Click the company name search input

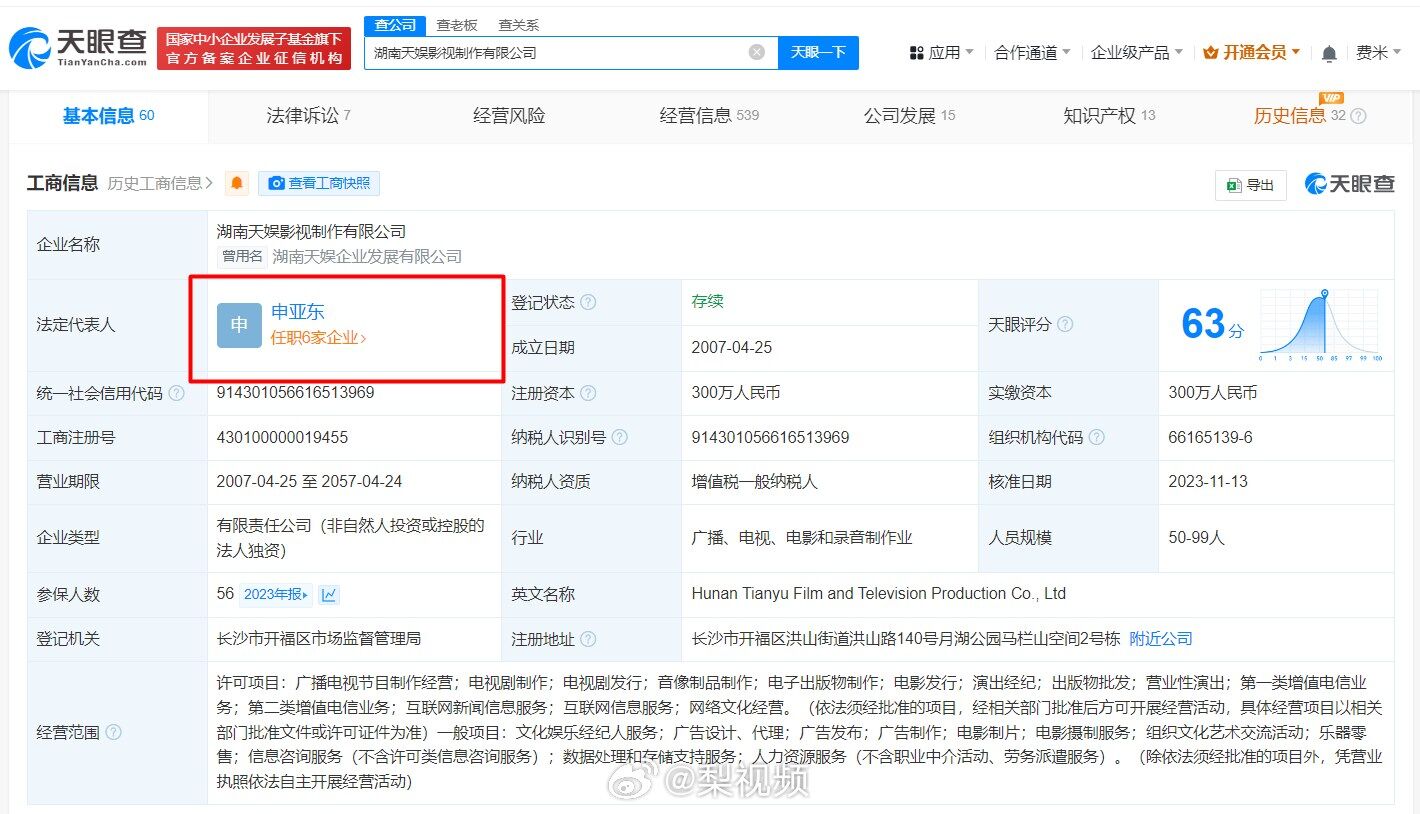(555, 52)
